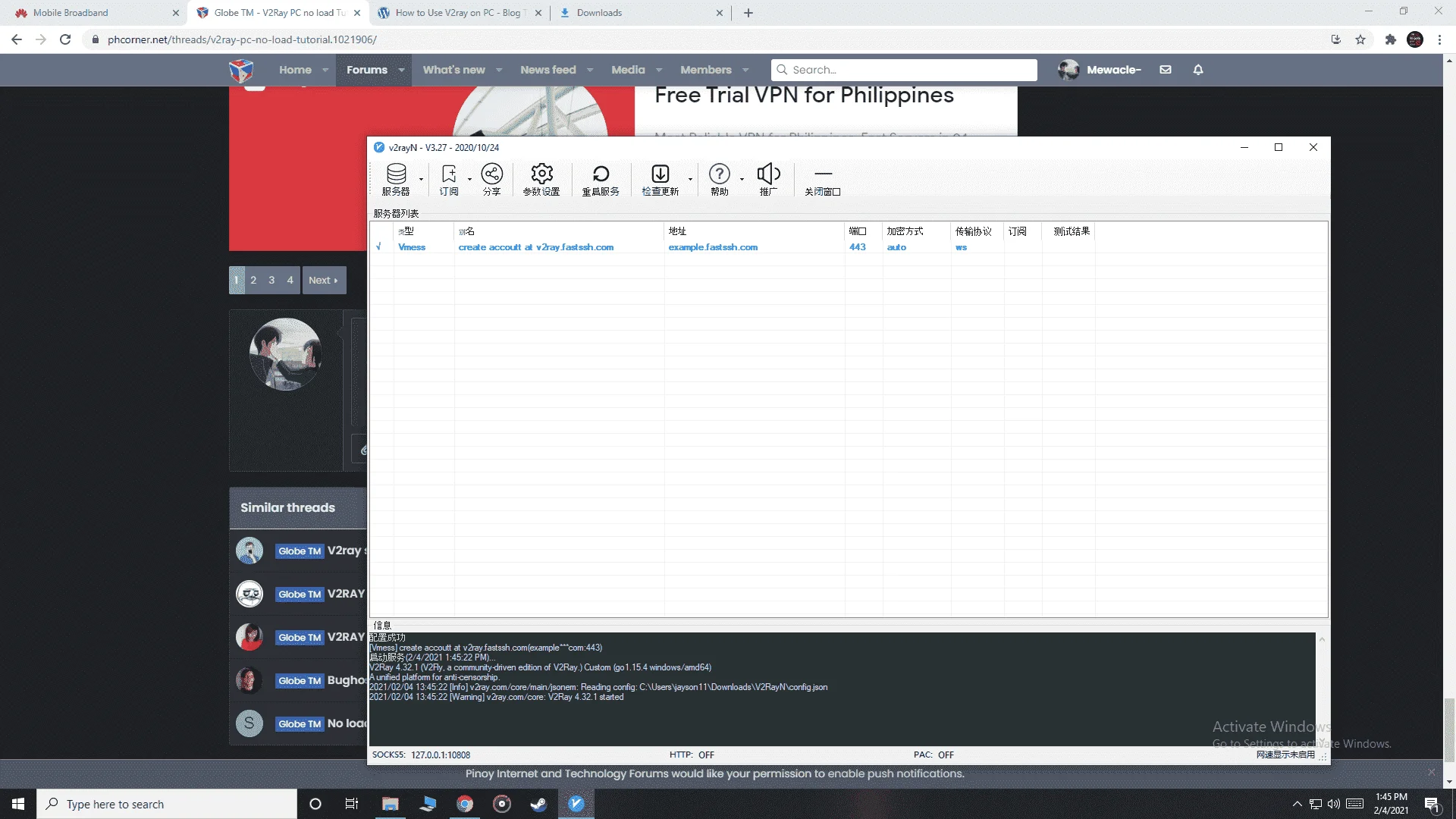Click the Next page button
1456x819 pixels.
tap(324, 280)
